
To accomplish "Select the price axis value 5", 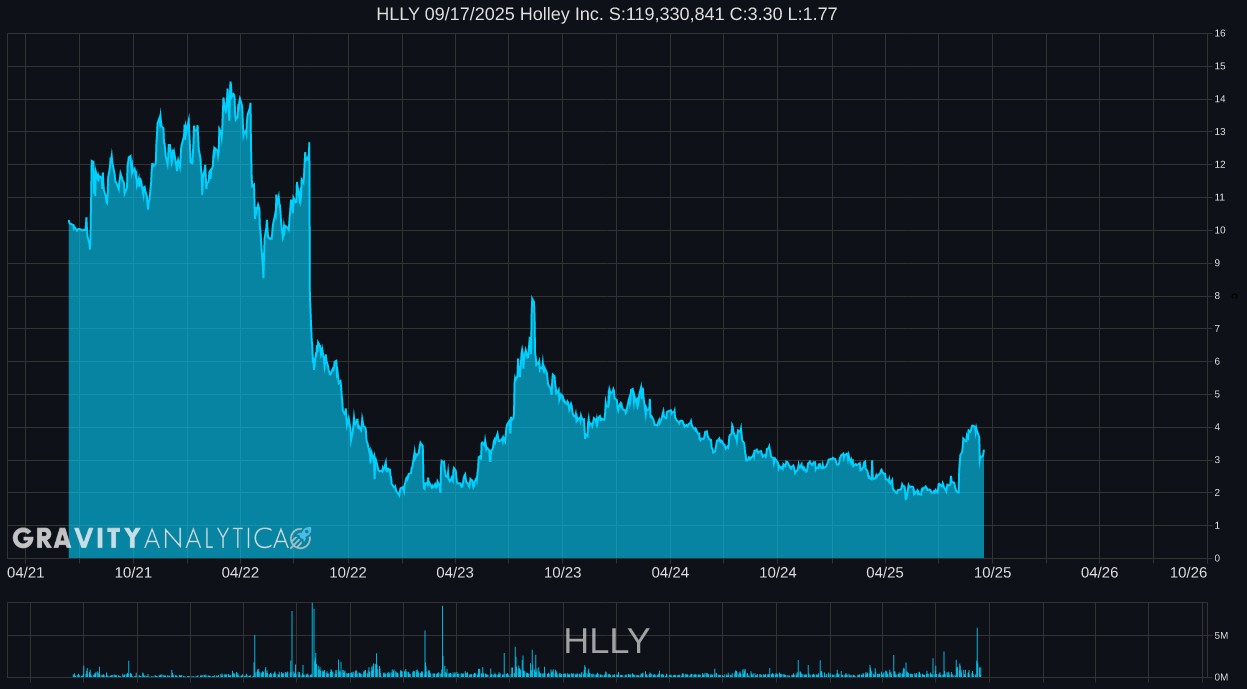I will (1217, 394).
